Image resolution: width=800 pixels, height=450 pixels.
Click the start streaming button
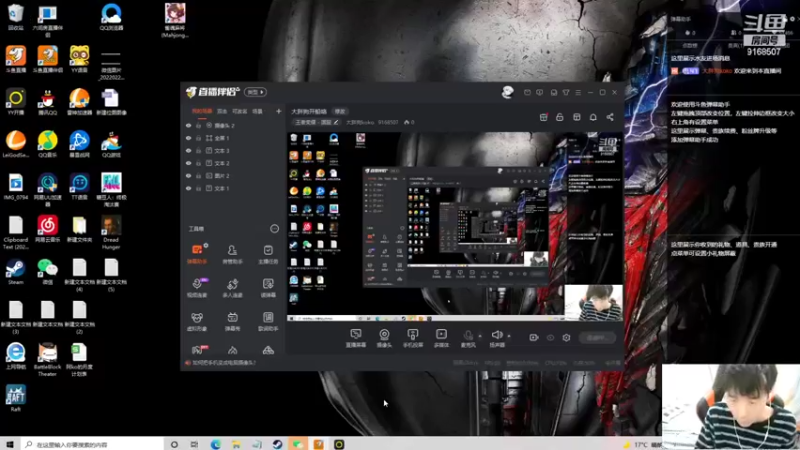coord(597,338)
